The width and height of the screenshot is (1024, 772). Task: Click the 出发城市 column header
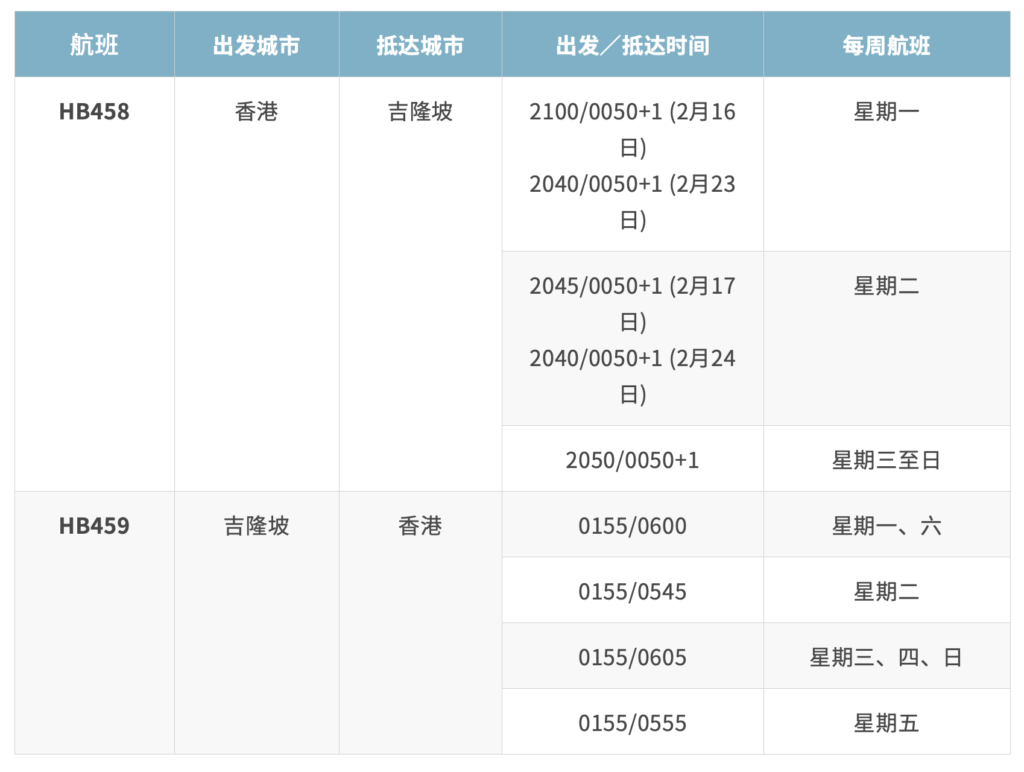pos(256,46)
